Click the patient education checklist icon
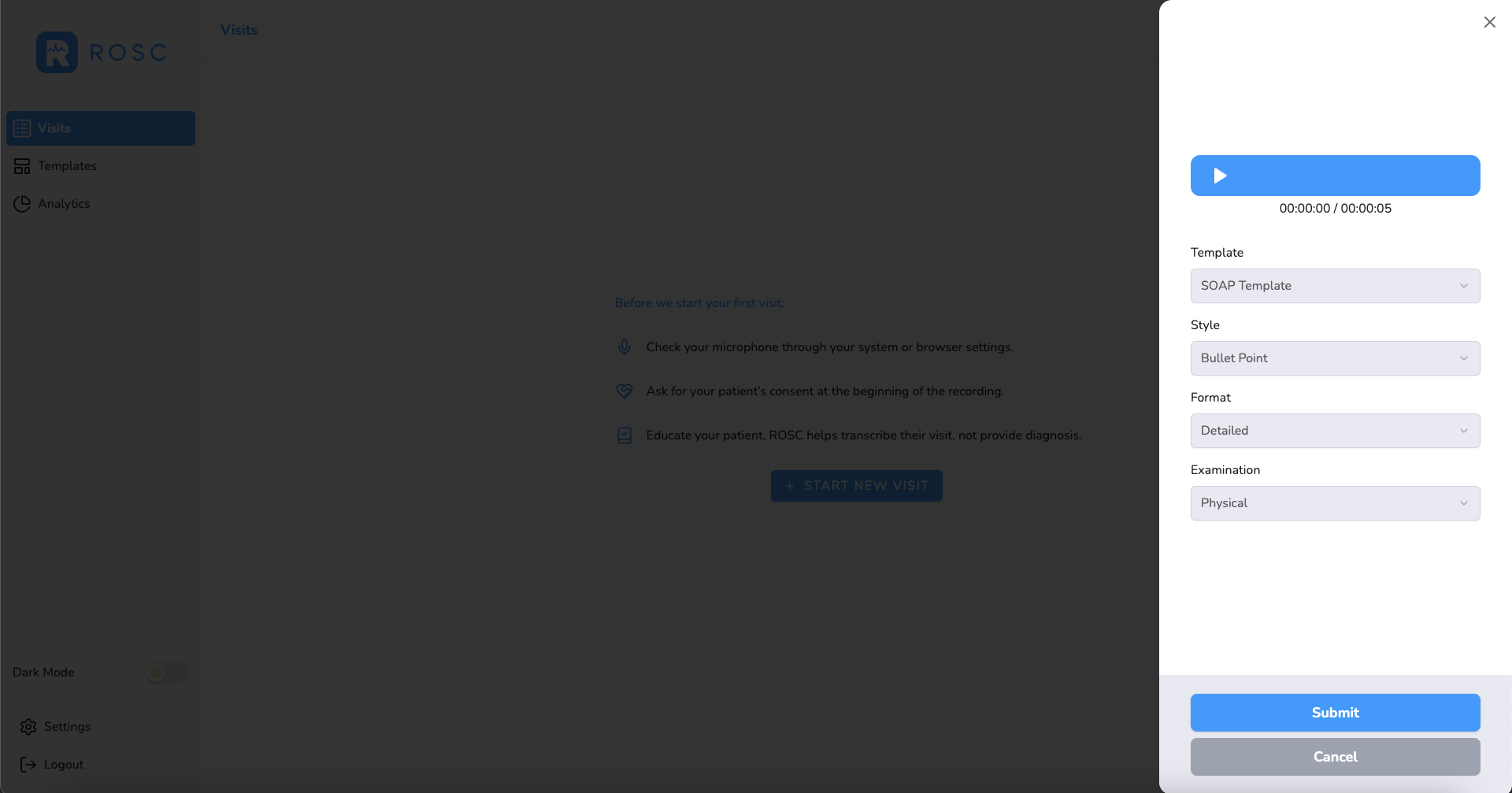The image size is (1512, 793). point(624,435)
